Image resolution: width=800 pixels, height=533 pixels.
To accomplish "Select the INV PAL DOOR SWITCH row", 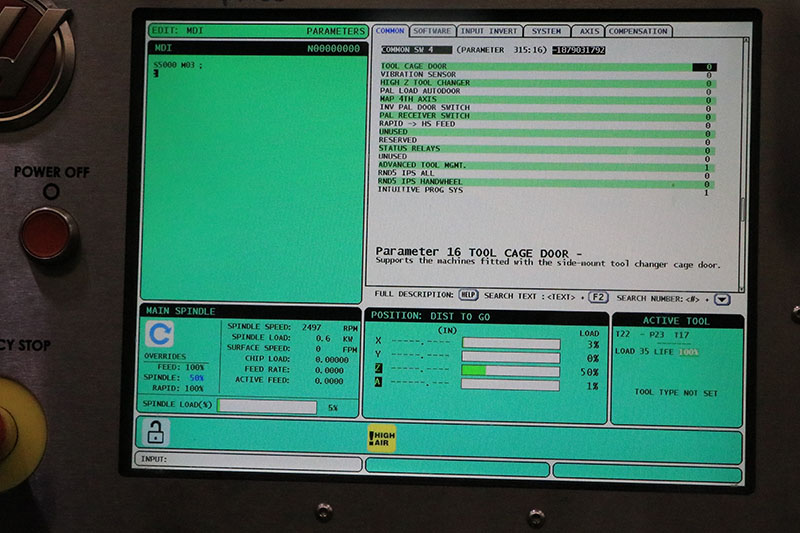I will point(546,108).
